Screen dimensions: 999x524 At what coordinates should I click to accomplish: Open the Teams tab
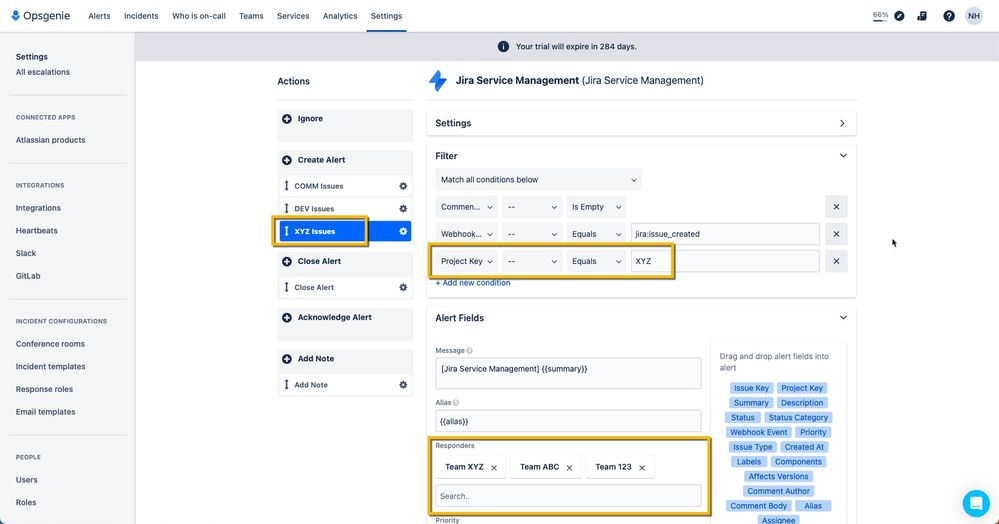pos(251,16)
